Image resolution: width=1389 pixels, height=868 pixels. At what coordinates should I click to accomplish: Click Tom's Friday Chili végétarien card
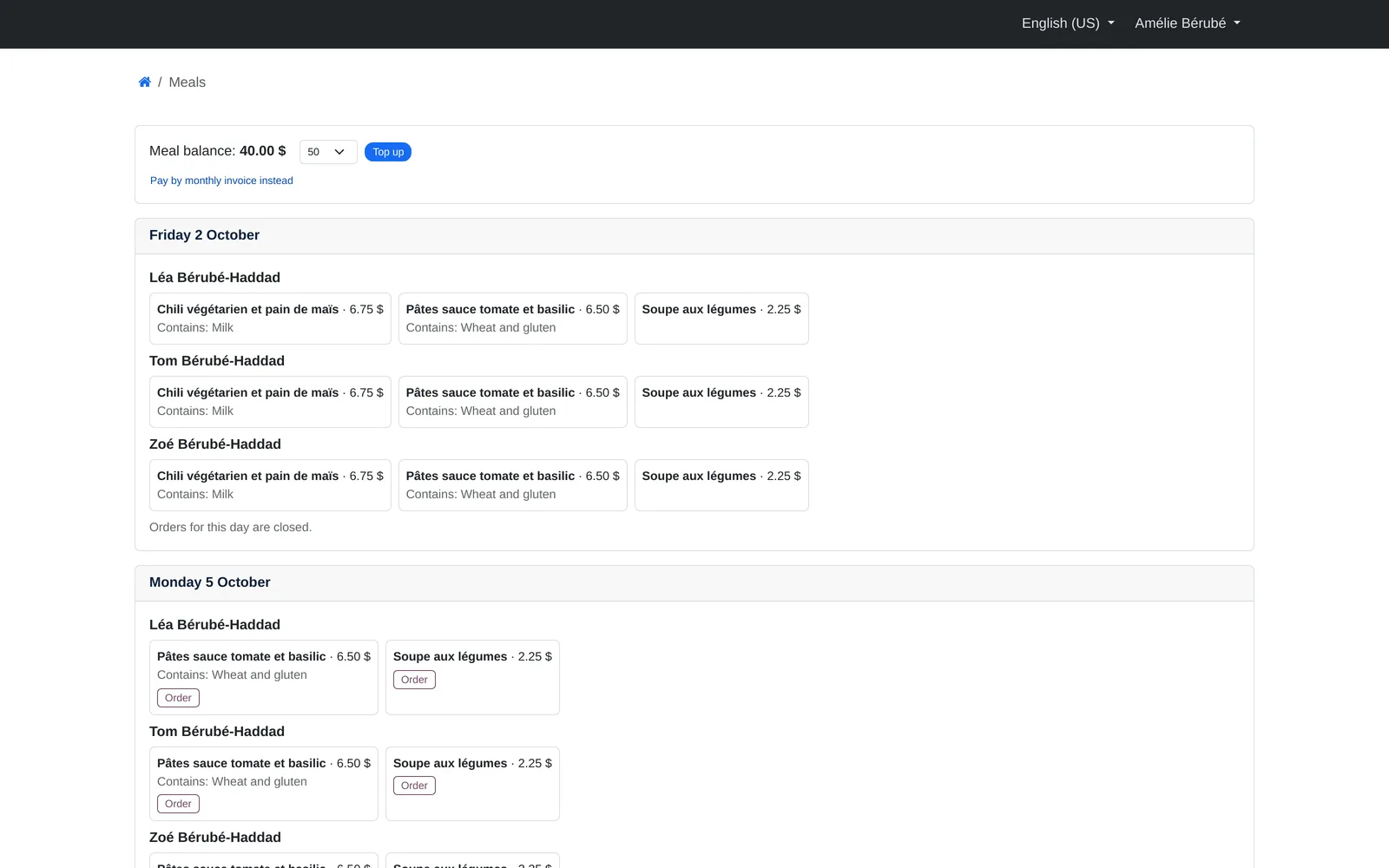(x=270, y=402)
